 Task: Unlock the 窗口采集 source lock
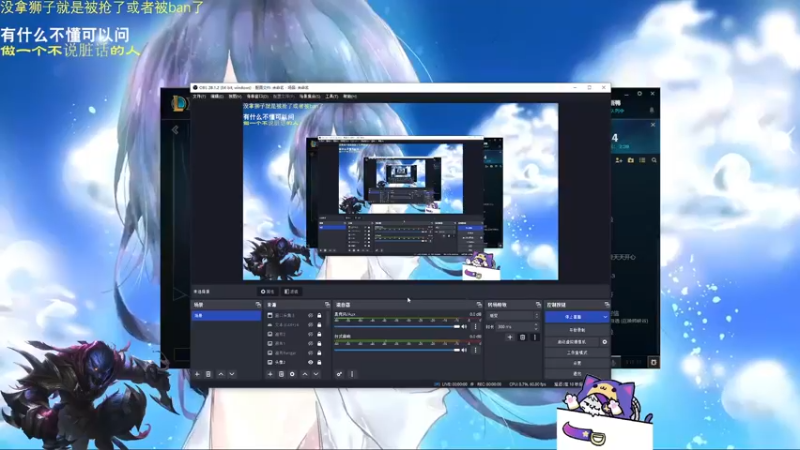(319, 316)
